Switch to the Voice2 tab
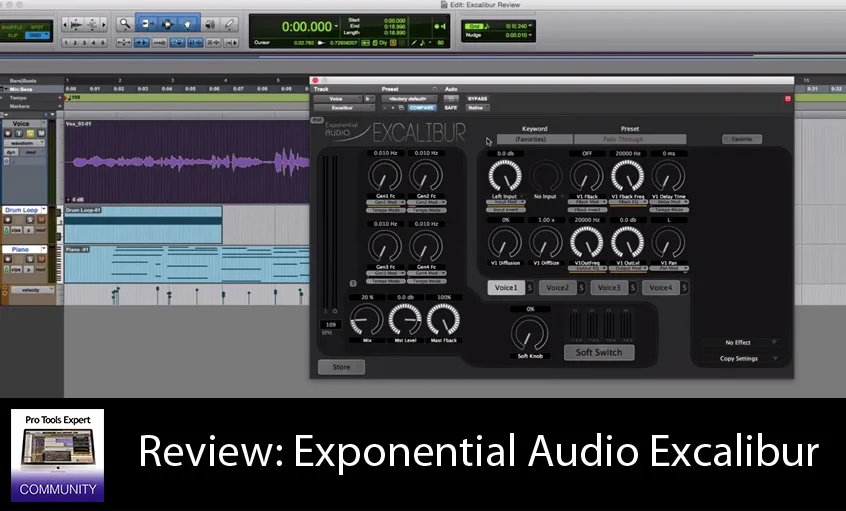This screenshot has height=511, width=846. point(557,288)
